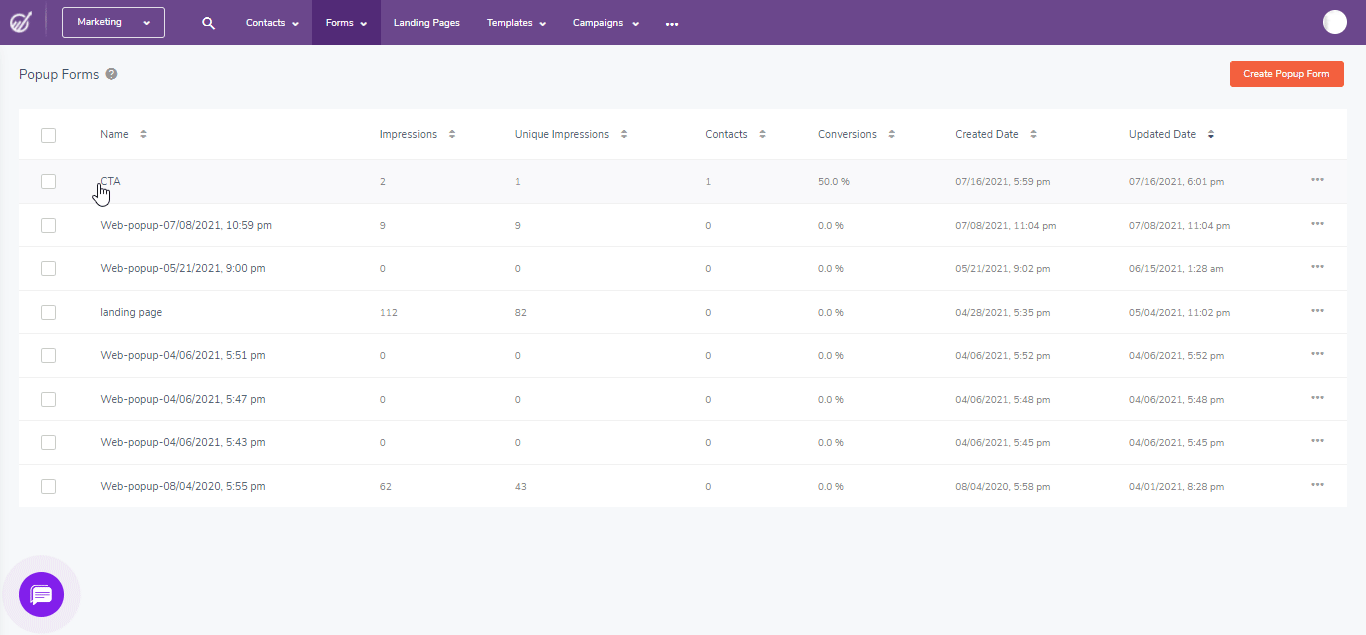Open Web-popup-08/04/2020, 5:55 pm form
Viewport: 1366px width, 635px height.
click(x=183, y=486)
